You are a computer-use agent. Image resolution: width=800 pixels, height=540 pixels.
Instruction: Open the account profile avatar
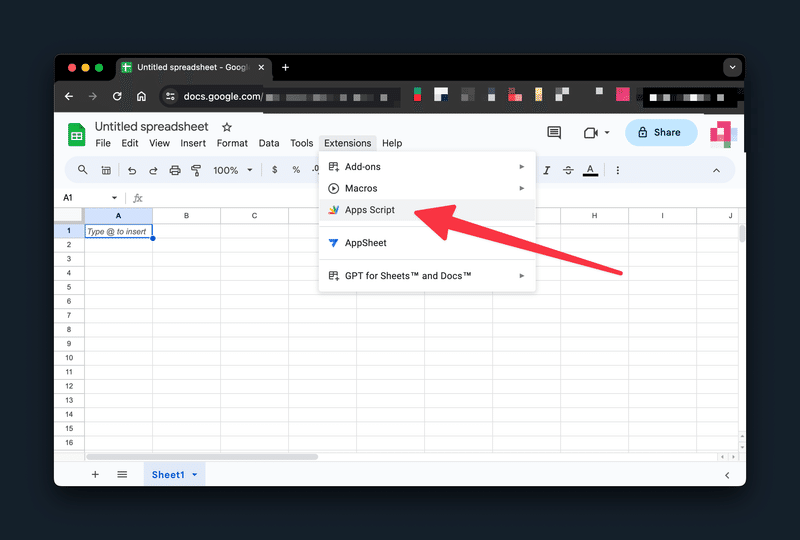coord(723,134)
